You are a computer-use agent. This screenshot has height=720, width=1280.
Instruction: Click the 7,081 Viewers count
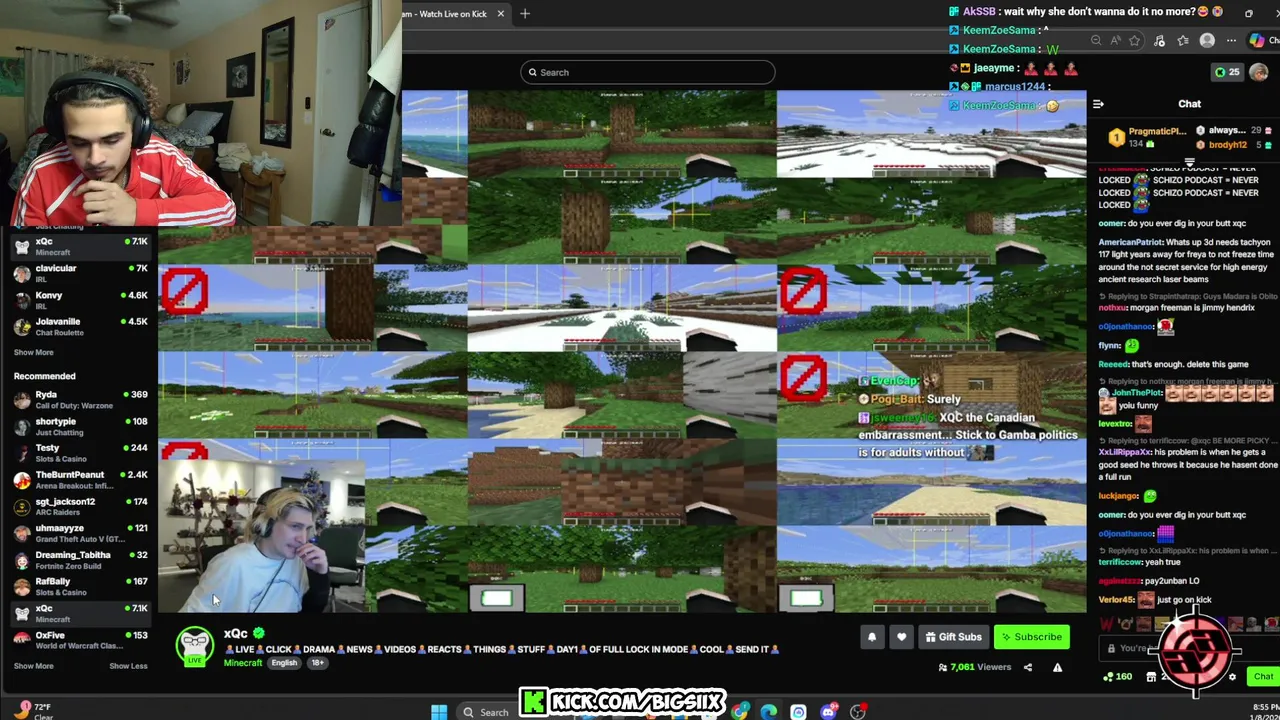pyautogui.click(x=974, y=667)
